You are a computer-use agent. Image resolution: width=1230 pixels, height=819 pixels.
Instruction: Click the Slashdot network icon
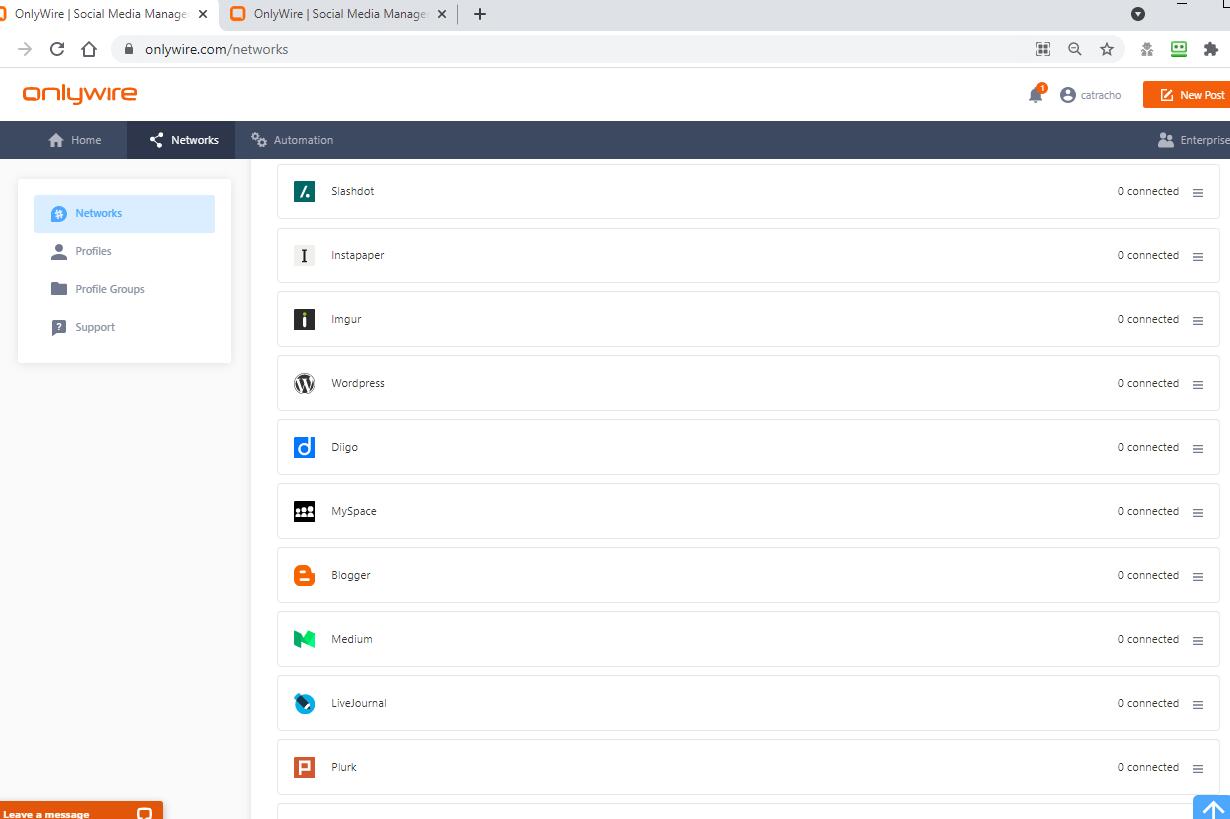[304, 191]
